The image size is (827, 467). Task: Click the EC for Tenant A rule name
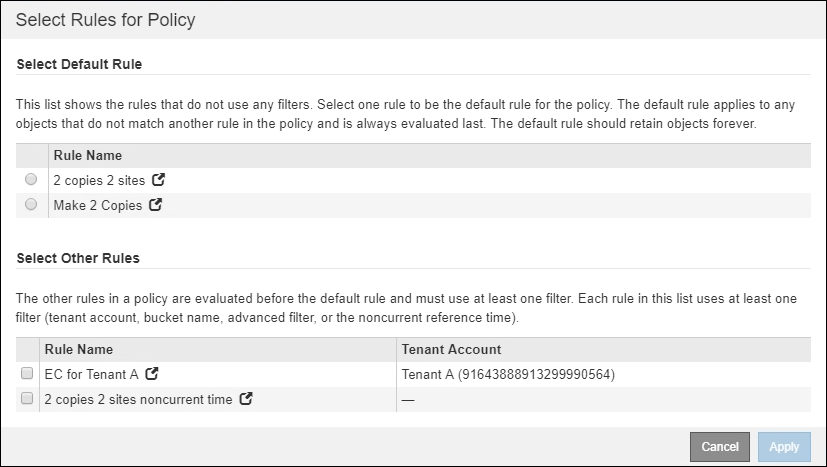(92, 374)
